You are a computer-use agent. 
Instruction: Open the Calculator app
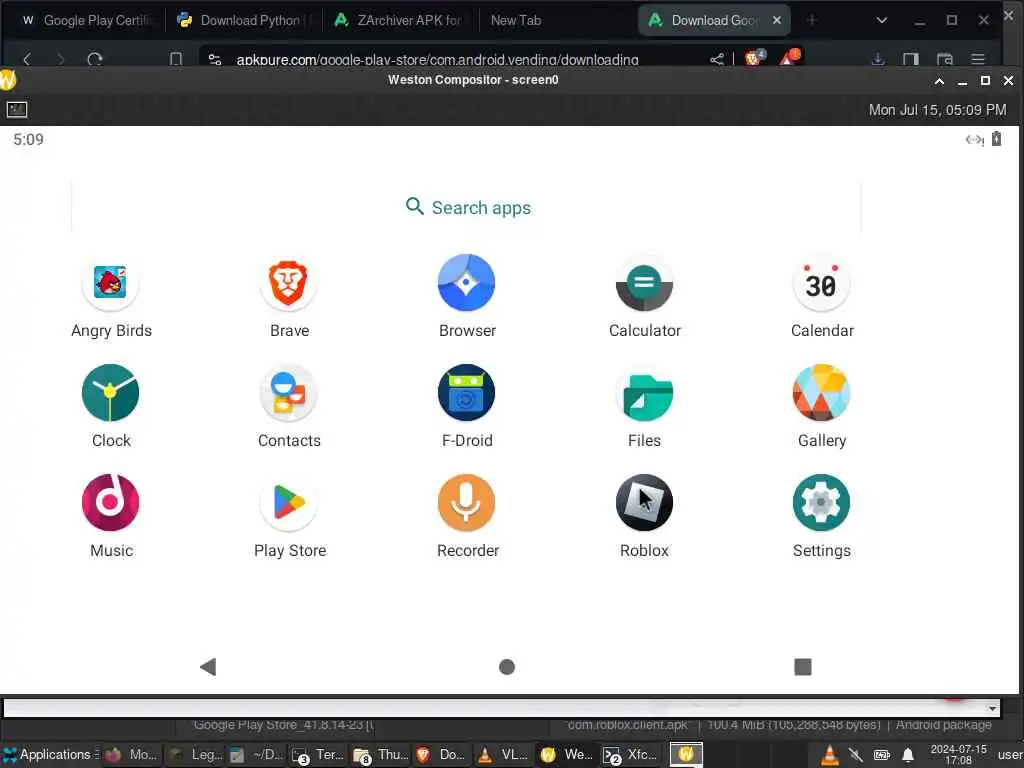644,283
